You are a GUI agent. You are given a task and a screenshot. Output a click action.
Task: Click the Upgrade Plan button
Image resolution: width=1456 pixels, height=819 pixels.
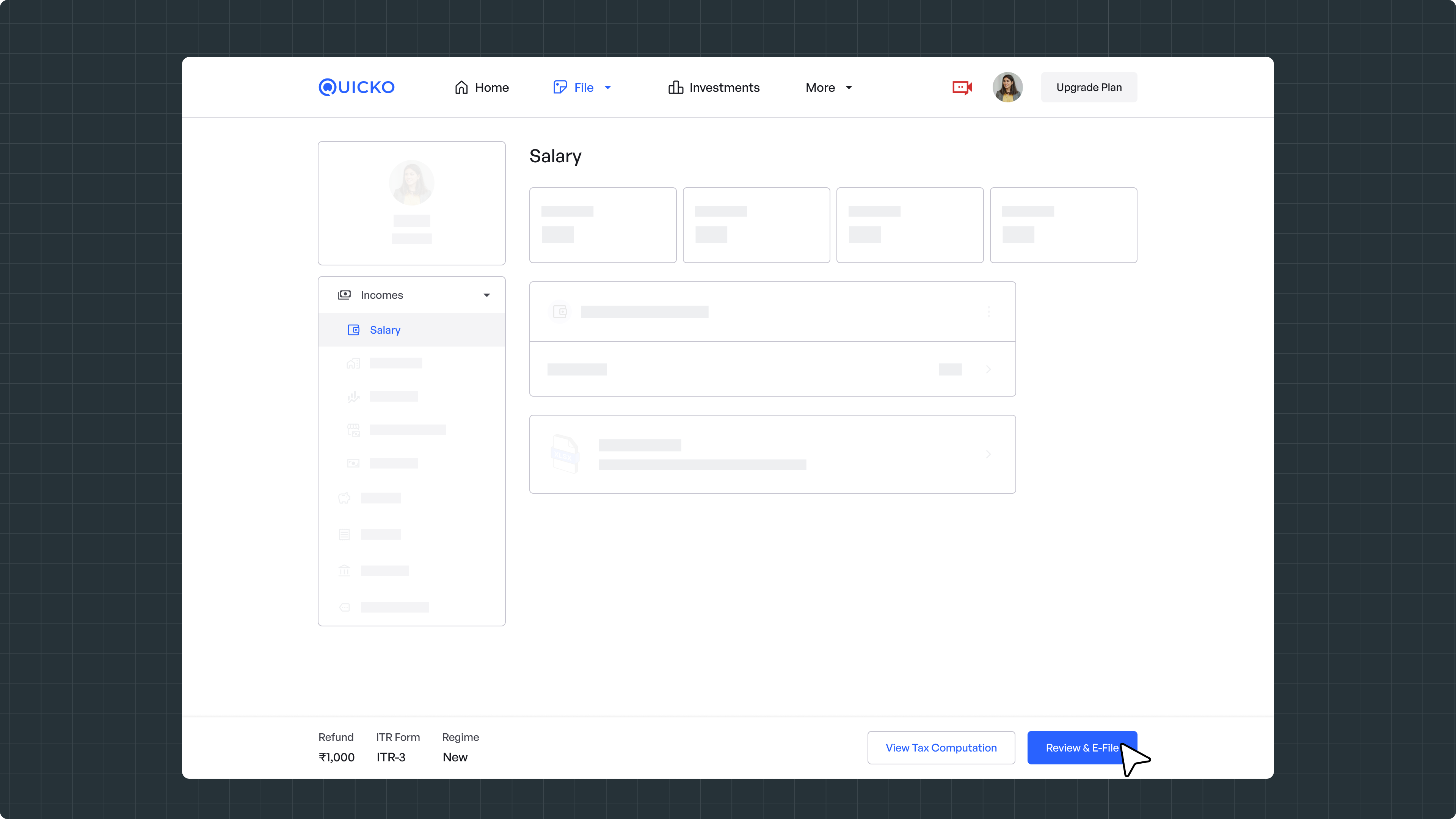[x=1089, y=87]
